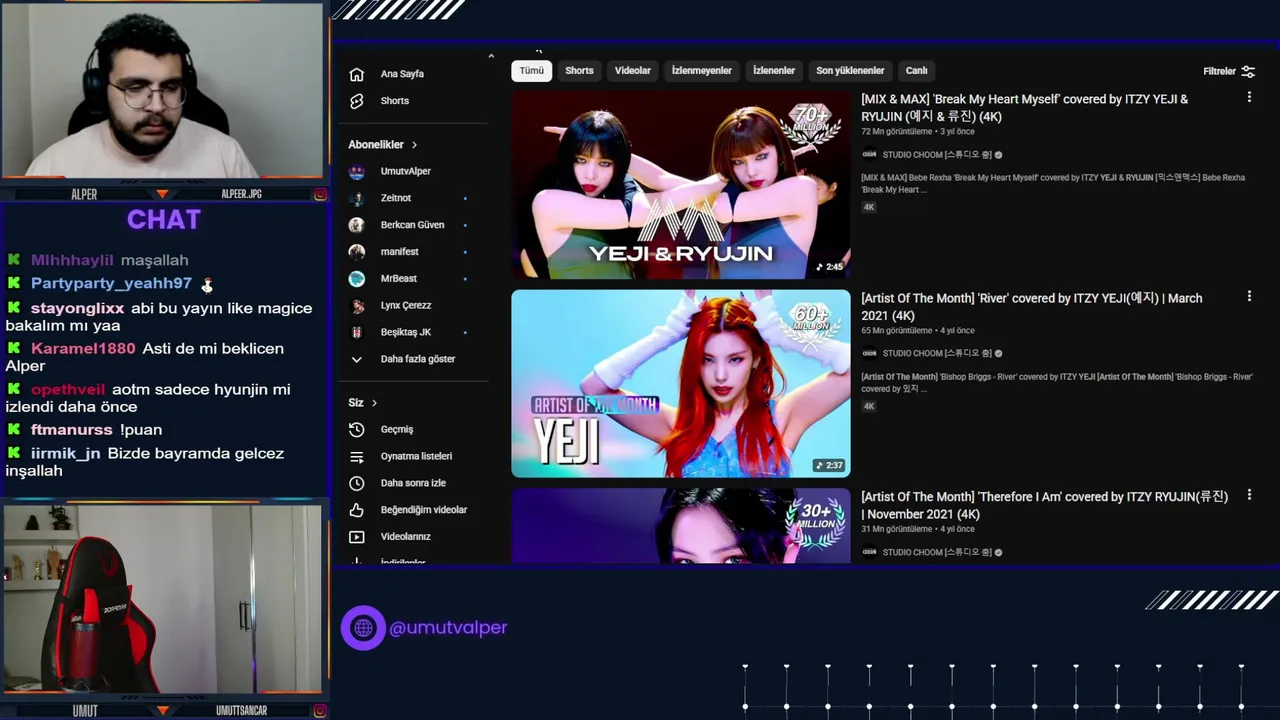The height and width of the screenshot is (720, 1280).
Task: Open Break My Heart Myself video title
Action: click(1025, 108)
